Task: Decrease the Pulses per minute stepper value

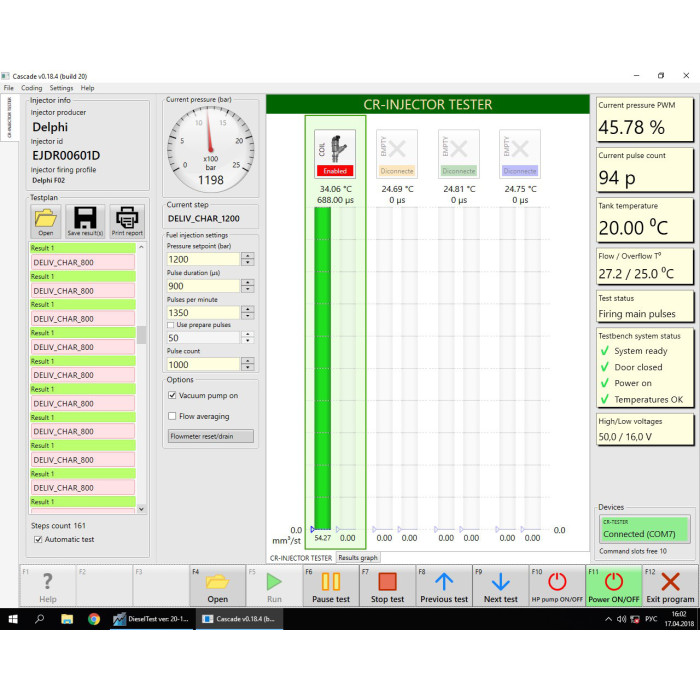Action: click(247, 316)
